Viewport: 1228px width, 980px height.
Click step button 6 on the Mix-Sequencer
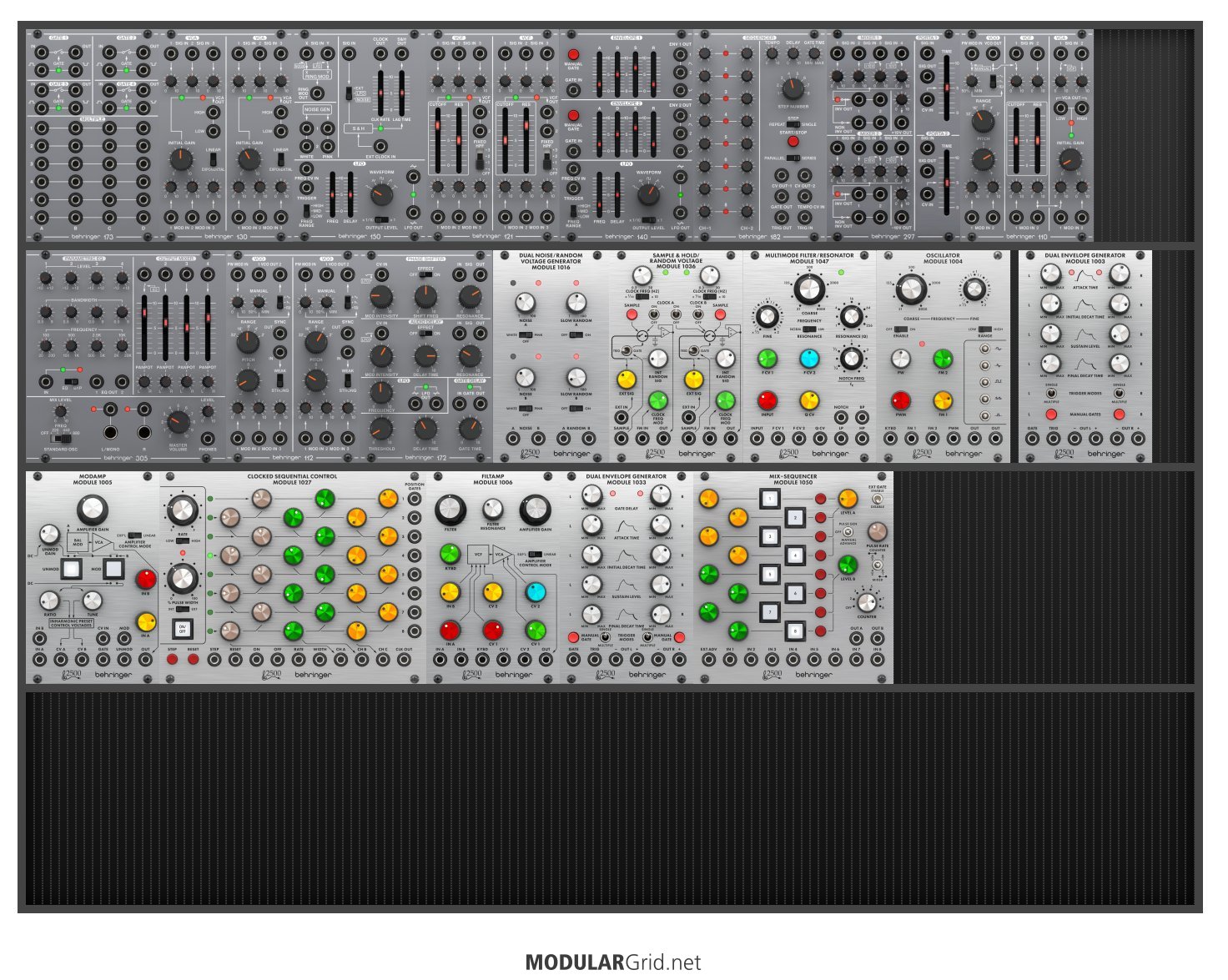(x=794, y=593)
